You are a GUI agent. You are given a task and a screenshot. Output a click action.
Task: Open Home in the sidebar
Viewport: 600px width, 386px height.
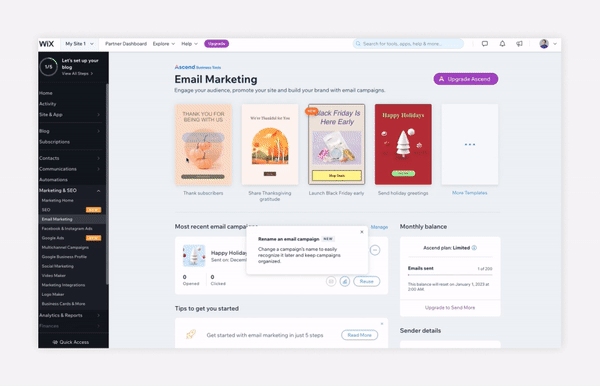point(46,93)
